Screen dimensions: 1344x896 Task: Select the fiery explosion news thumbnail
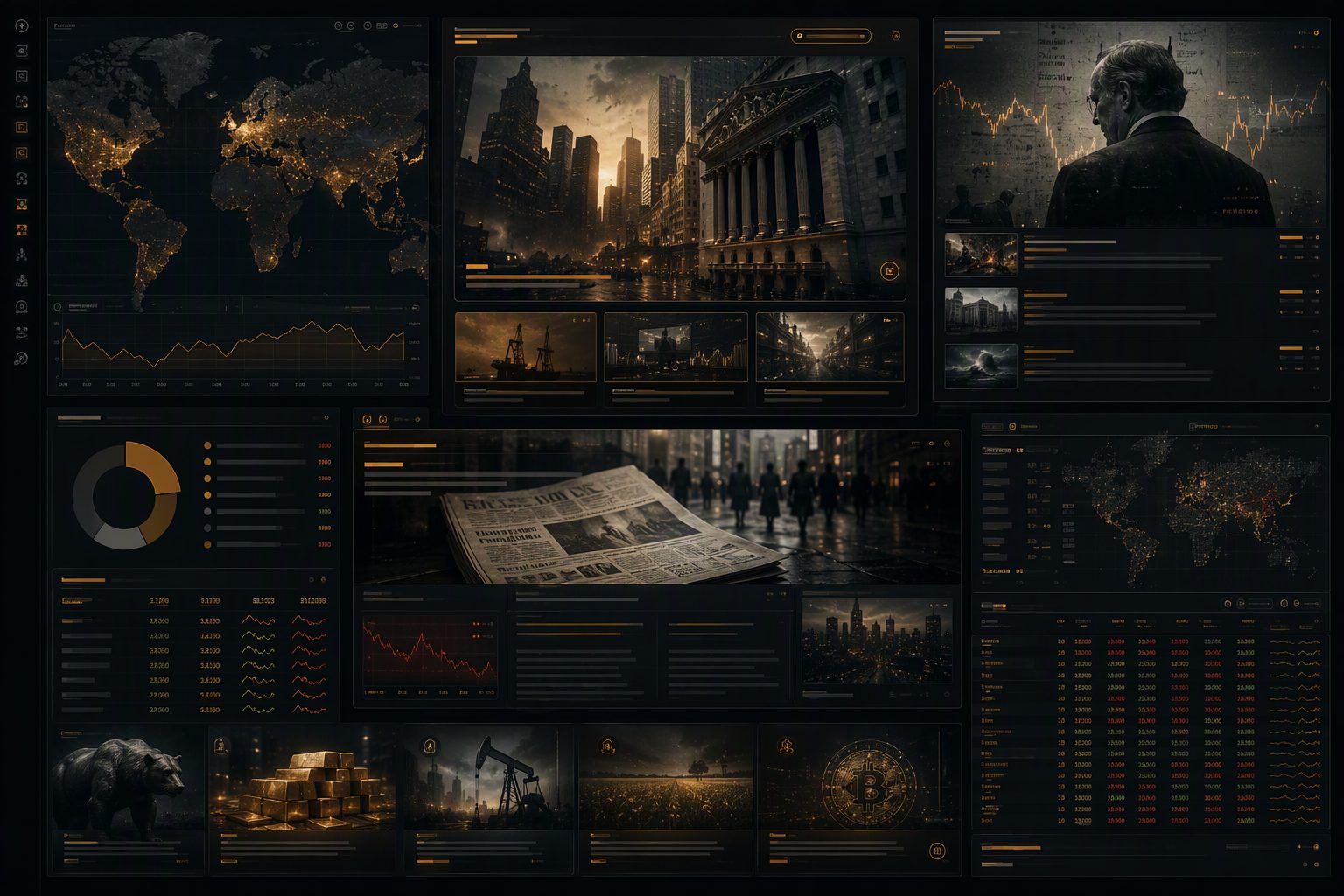pos(981,255)
